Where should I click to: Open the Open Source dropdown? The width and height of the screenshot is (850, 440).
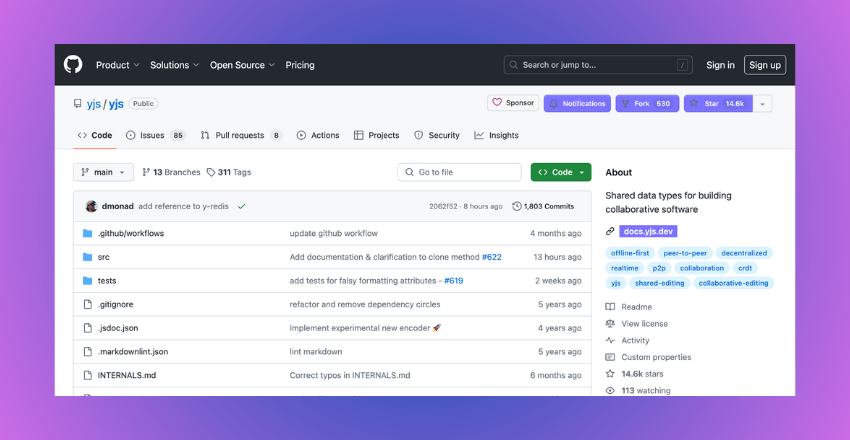[242, 65]
